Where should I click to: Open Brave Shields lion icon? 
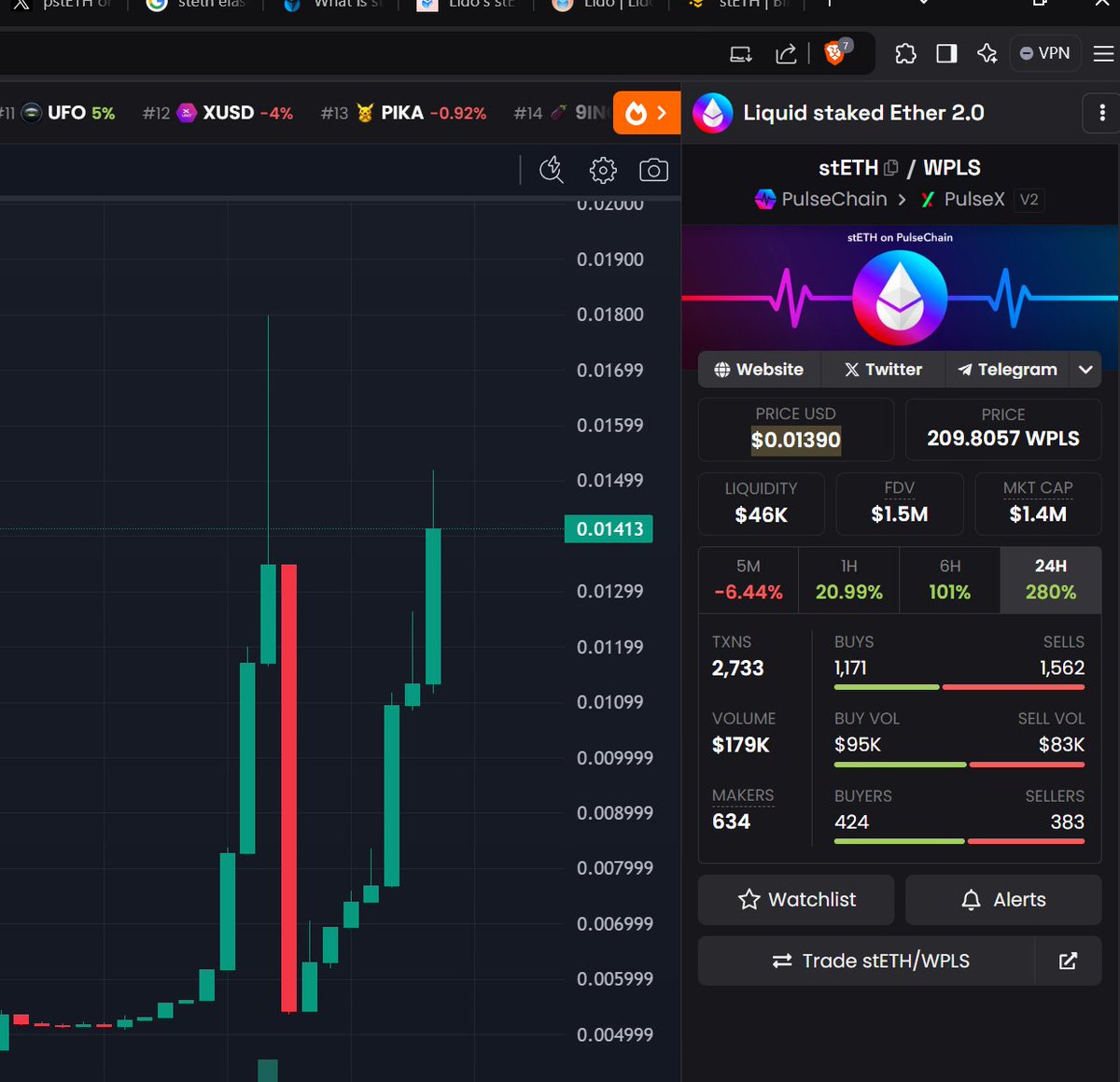pyautogui.click(x=835, y=53)
